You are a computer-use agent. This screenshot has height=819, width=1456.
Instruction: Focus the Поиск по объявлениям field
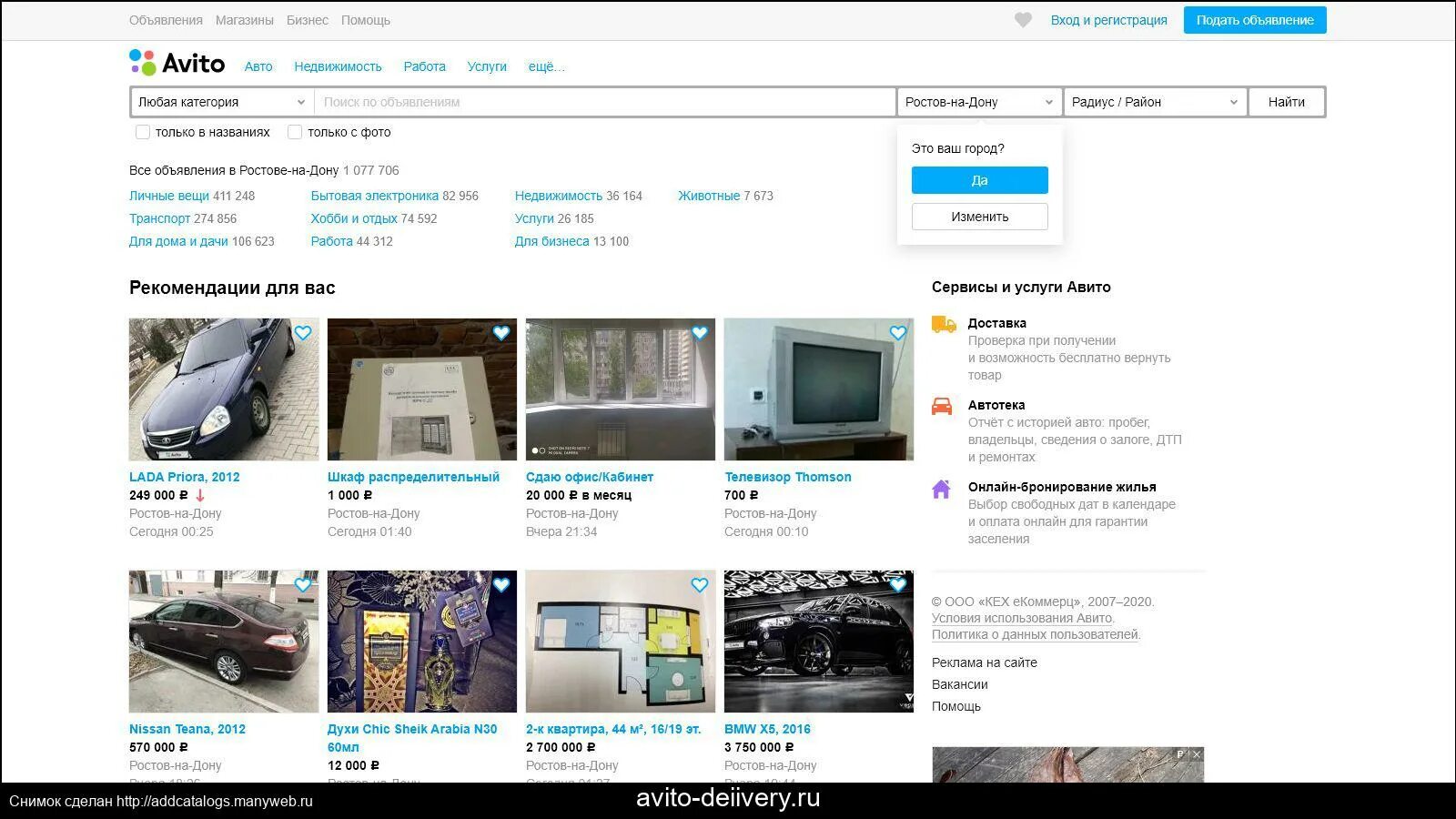605,102
